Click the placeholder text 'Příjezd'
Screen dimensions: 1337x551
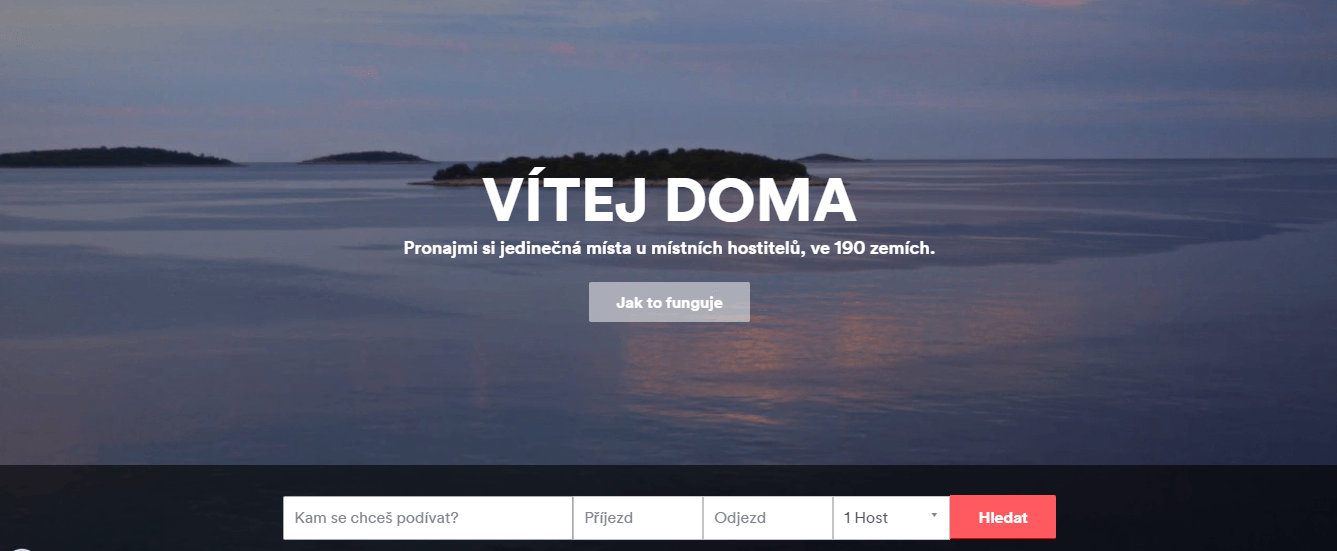pos(609,518)
